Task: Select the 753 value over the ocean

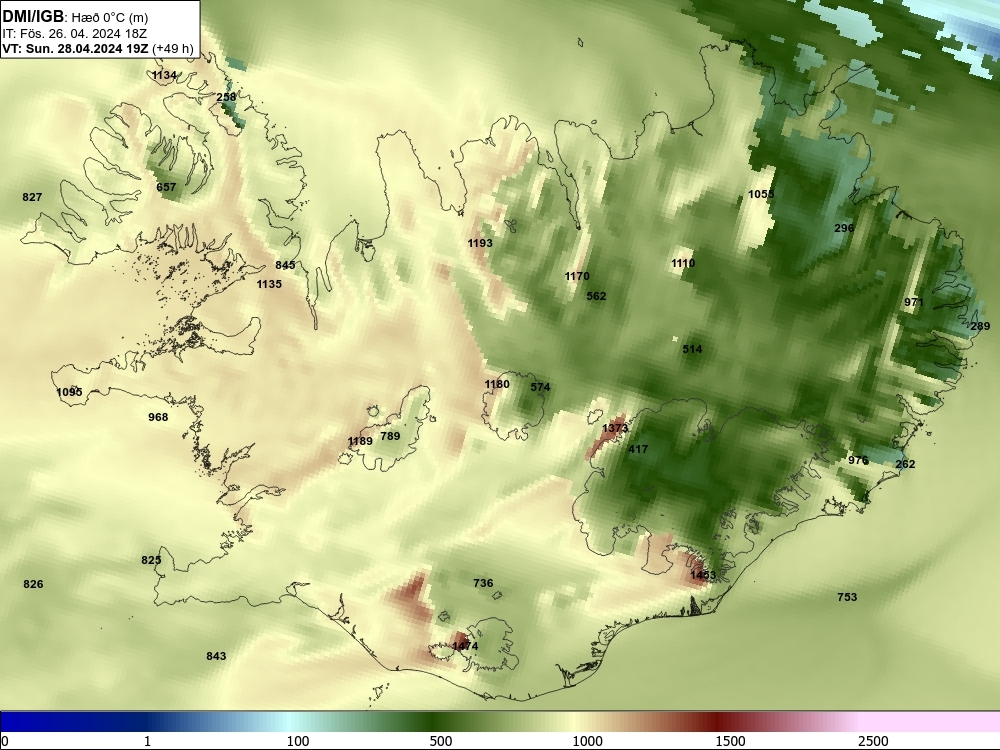Action: point(847,597)
